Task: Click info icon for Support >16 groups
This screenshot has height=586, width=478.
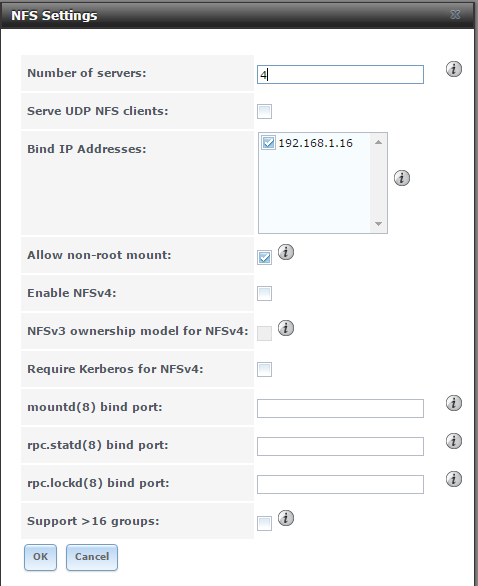Action: (286, 518)
